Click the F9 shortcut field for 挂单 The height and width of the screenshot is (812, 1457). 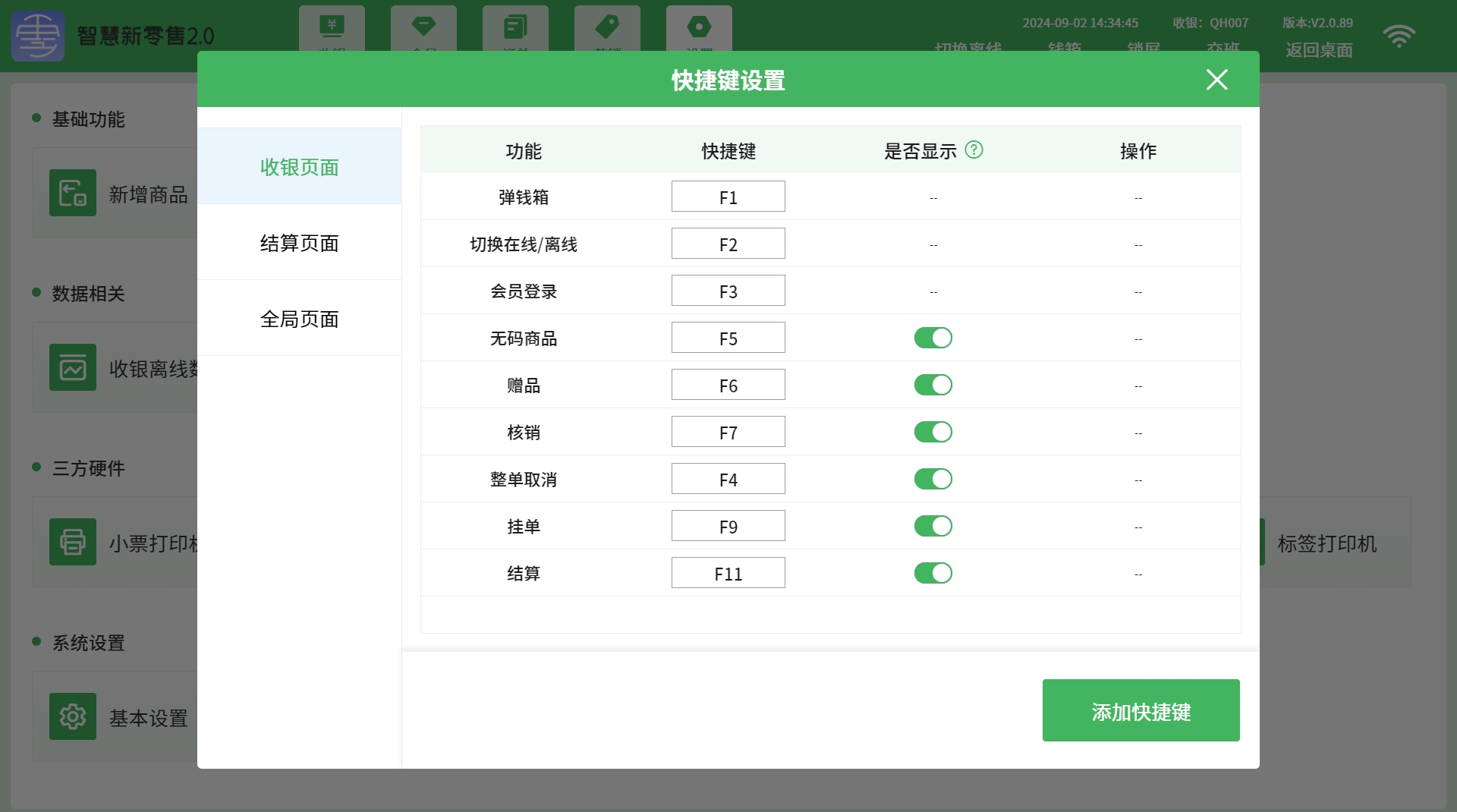[x=728, y=526]
